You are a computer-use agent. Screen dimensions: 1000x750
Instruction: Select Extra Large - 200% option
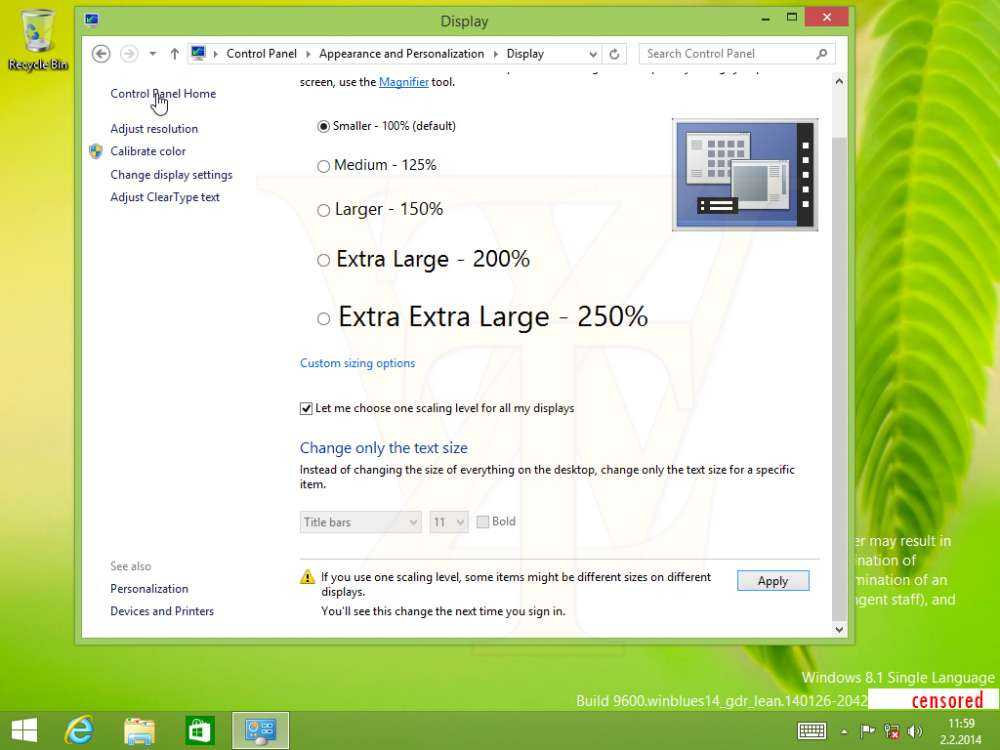click(323, 260)
